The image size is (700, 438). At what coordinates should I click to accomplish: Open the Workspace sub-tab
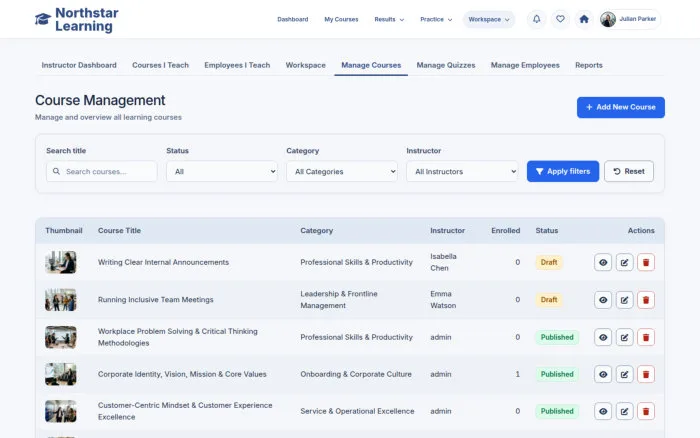[x=305, y=65]
